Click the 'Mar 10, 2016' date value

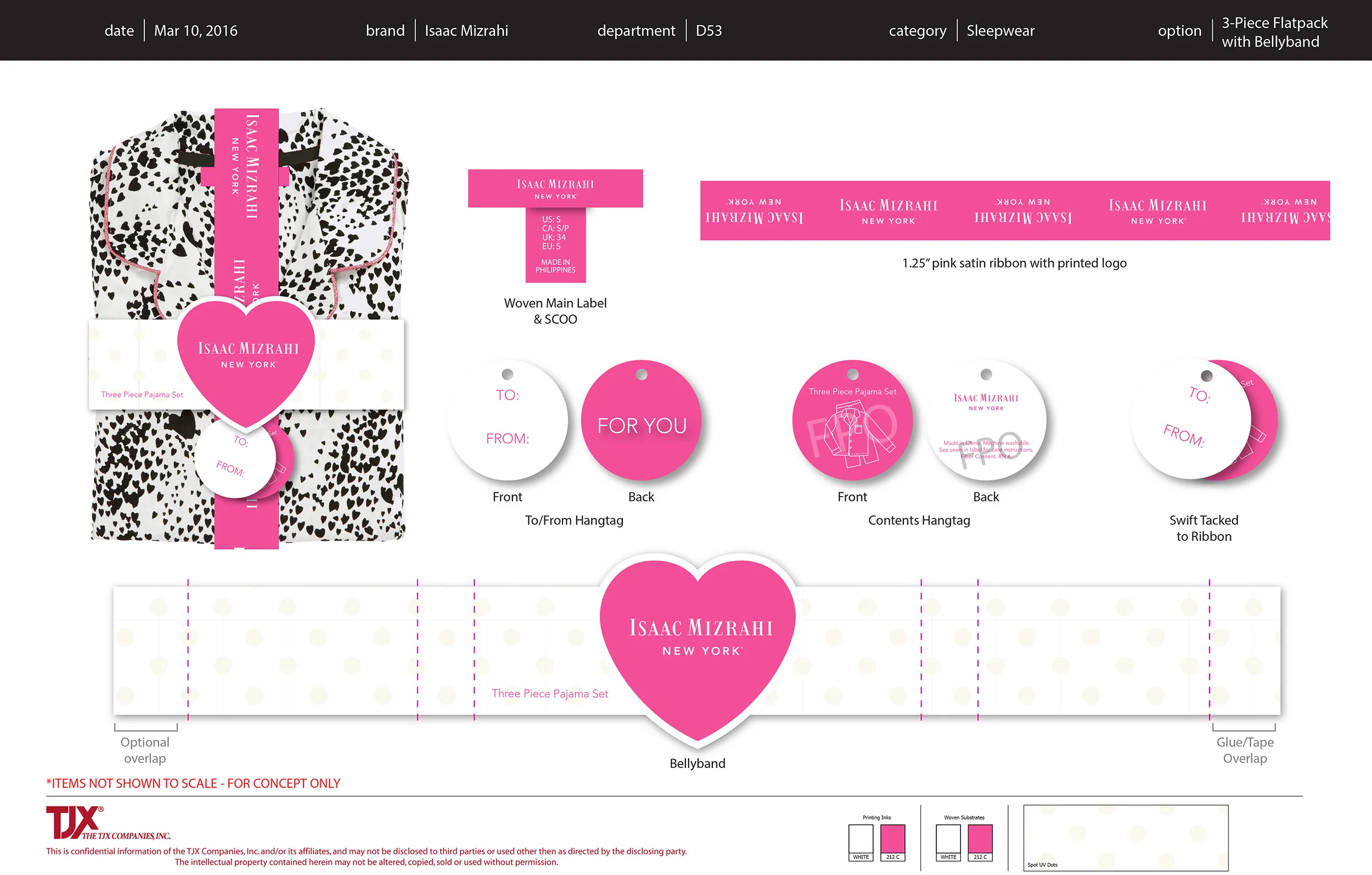click(x=196, y=31)
